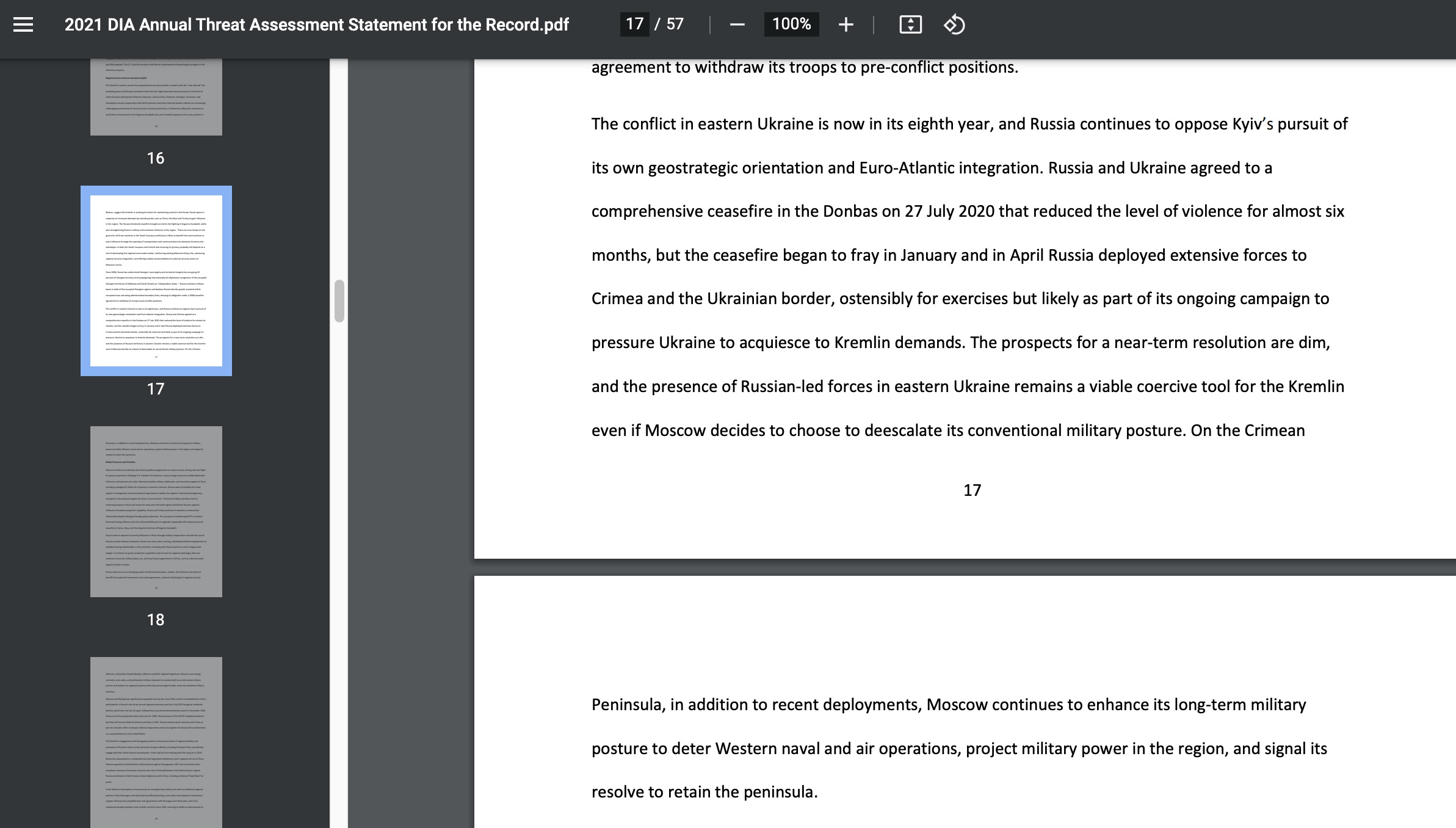Click the line starting 'Peninsula, in addition to recent'

coord(949,705)
